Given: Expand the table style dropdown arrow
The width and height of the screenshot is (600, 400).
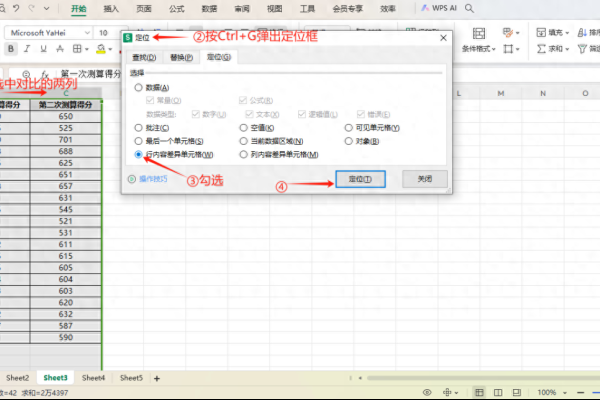Looking at the screenshot, I should click(518, 33).
